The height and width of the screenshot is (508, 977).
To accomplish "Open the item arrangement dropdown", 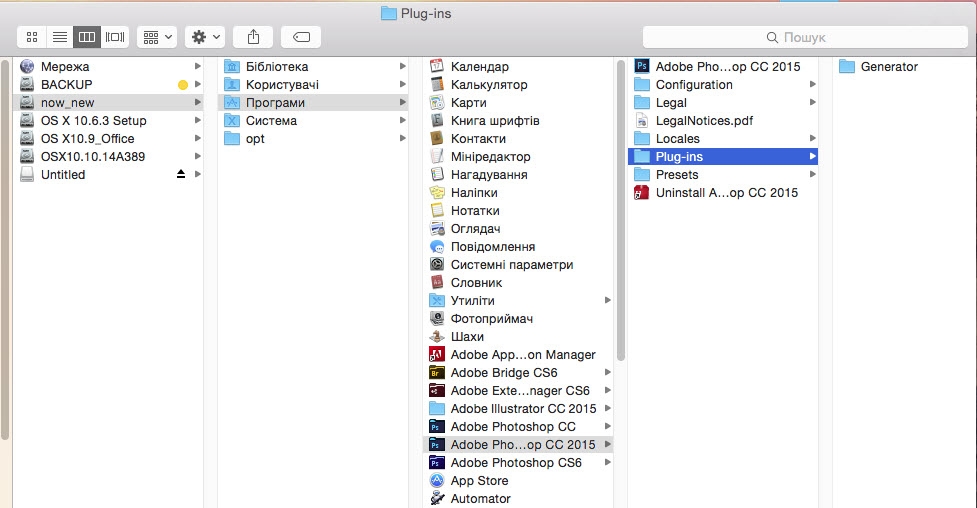I will coord(157,37).
